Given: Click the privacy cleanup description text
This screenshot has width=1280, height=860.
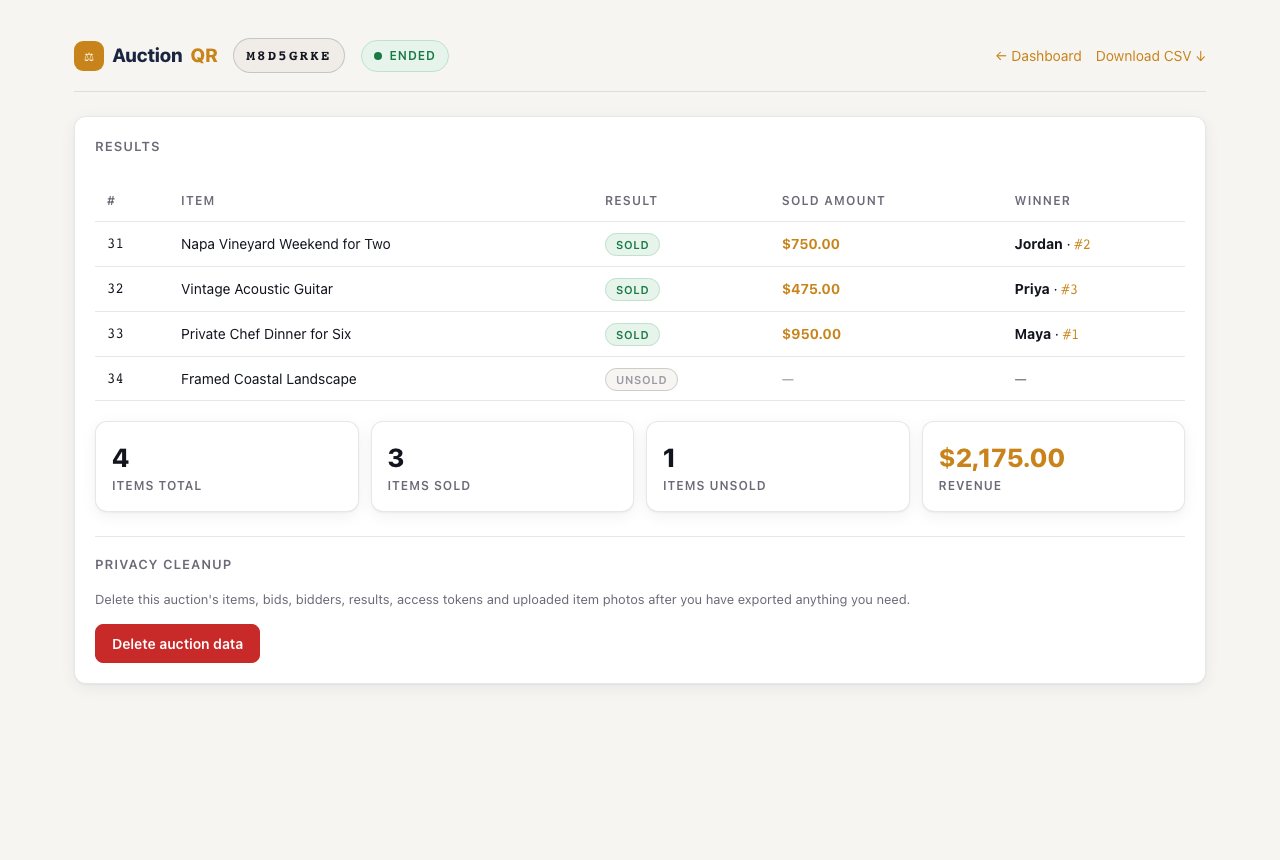Looking at the screenshot, I should (x=502, y=600).
